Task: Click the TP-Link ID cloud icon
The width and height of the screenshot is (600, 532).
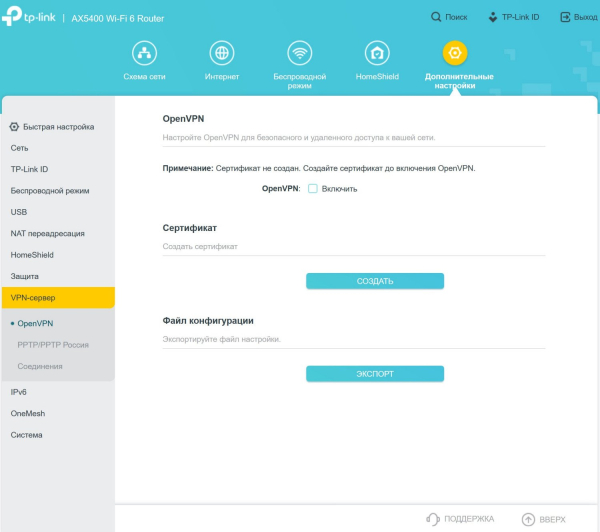Action: point(493,17)
